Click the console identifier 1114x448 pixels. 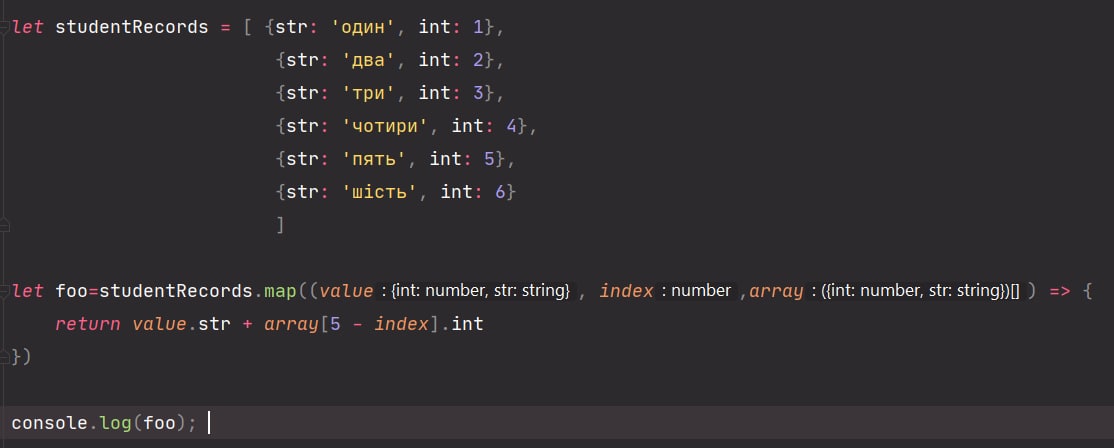(50, 423)
